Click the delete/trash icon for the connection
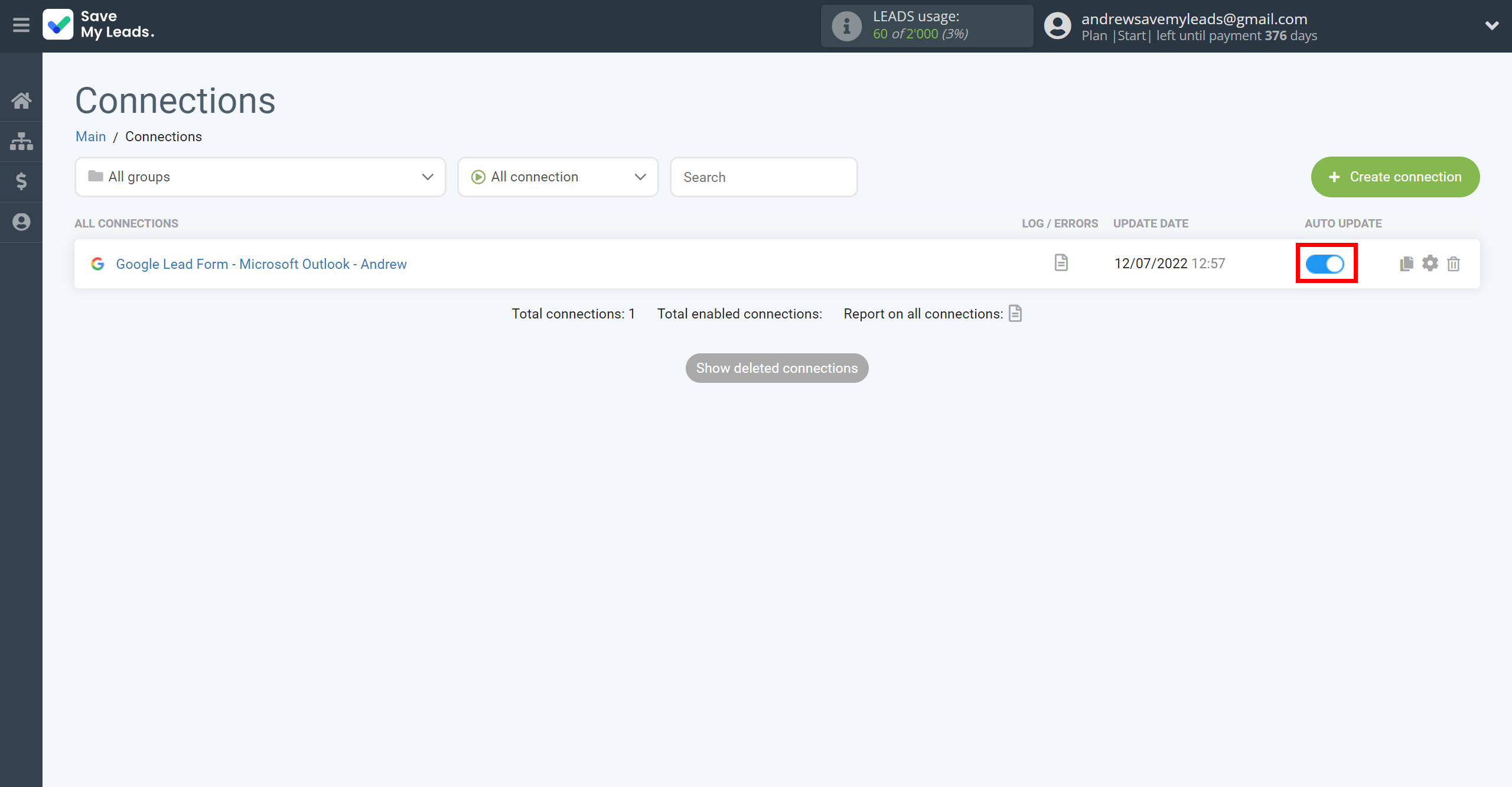The width and height of the screenshot is (1512, 787). (x=1453, y=263)
